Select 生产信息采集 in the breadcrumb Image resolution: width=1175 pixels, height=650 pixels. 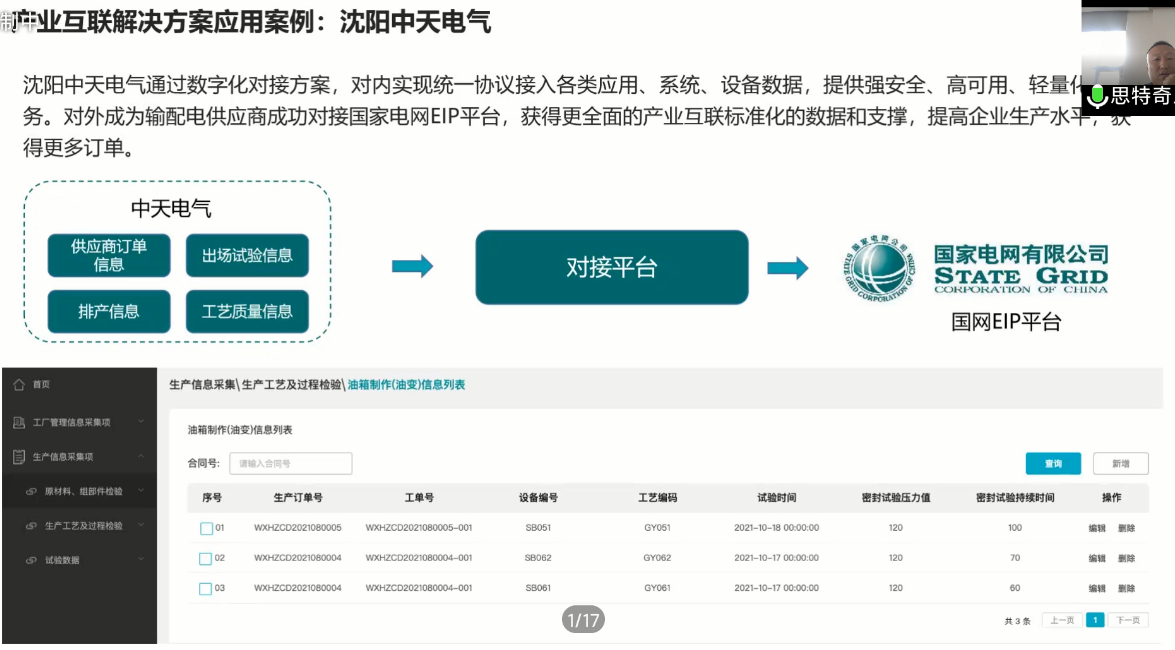point(202,385)
